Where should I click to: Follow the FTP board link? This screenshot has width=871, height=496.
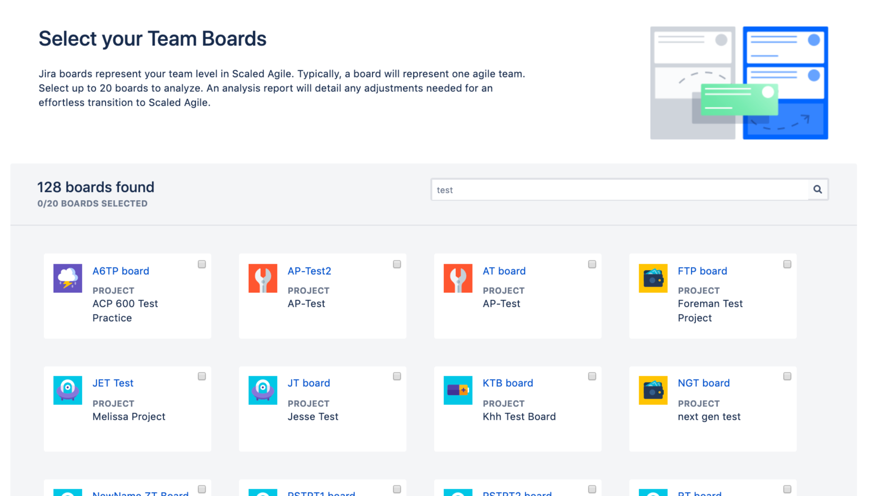[x=702, y=271]
